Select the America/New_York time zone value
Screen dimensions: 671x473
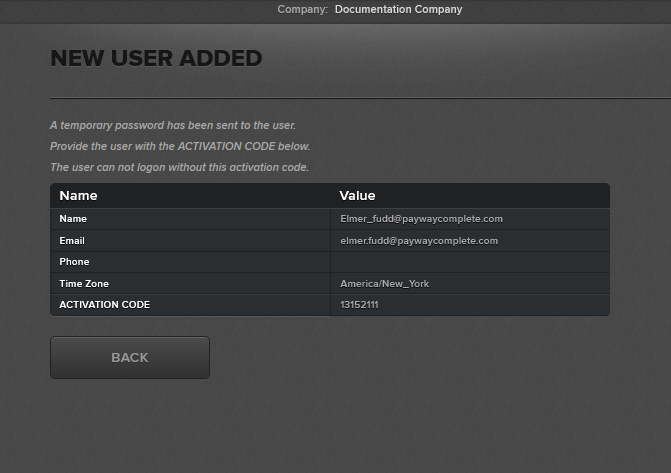point(384,284)
